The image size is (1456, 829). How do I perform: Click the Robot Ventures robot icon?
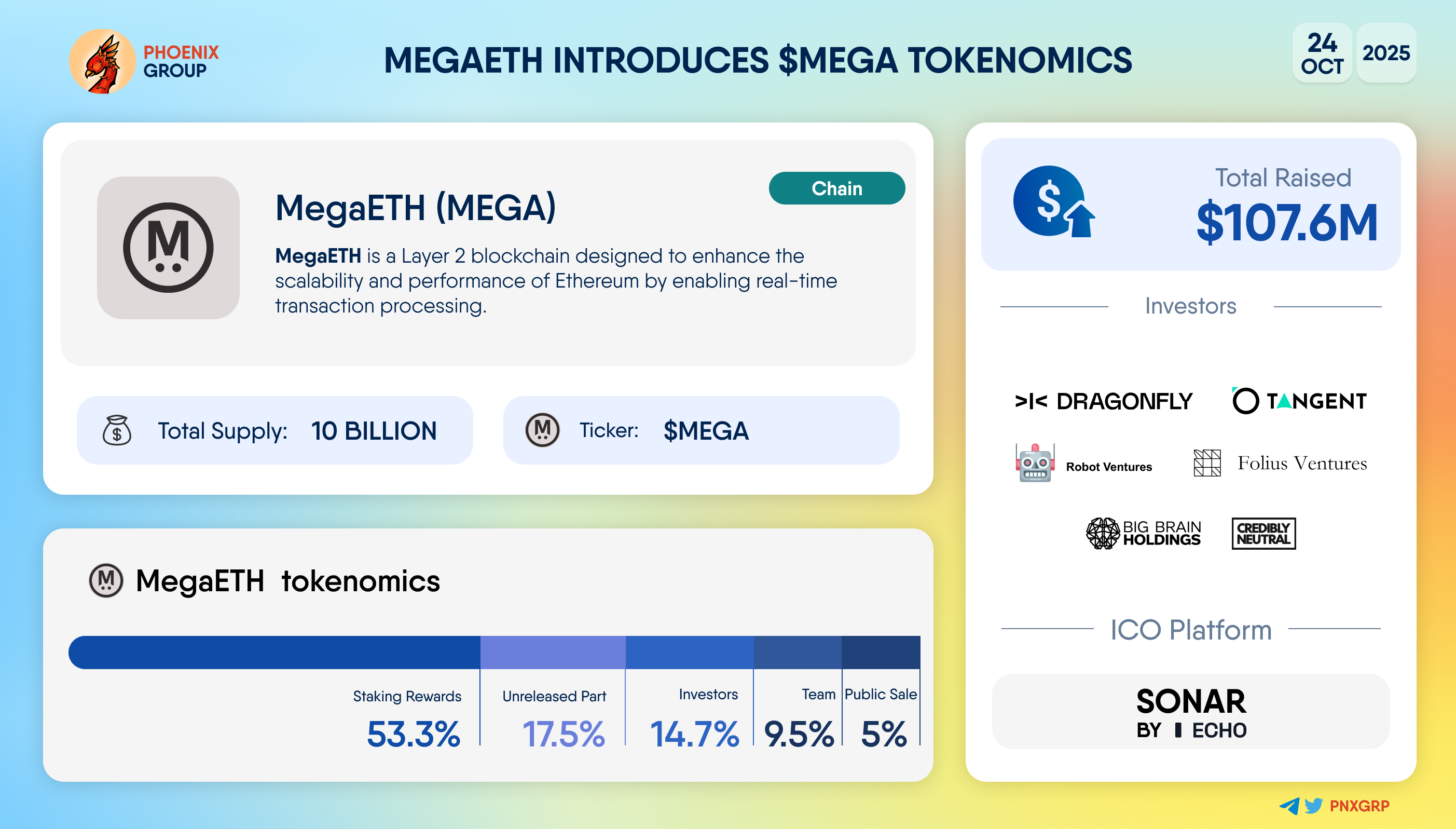(1035, 463)
